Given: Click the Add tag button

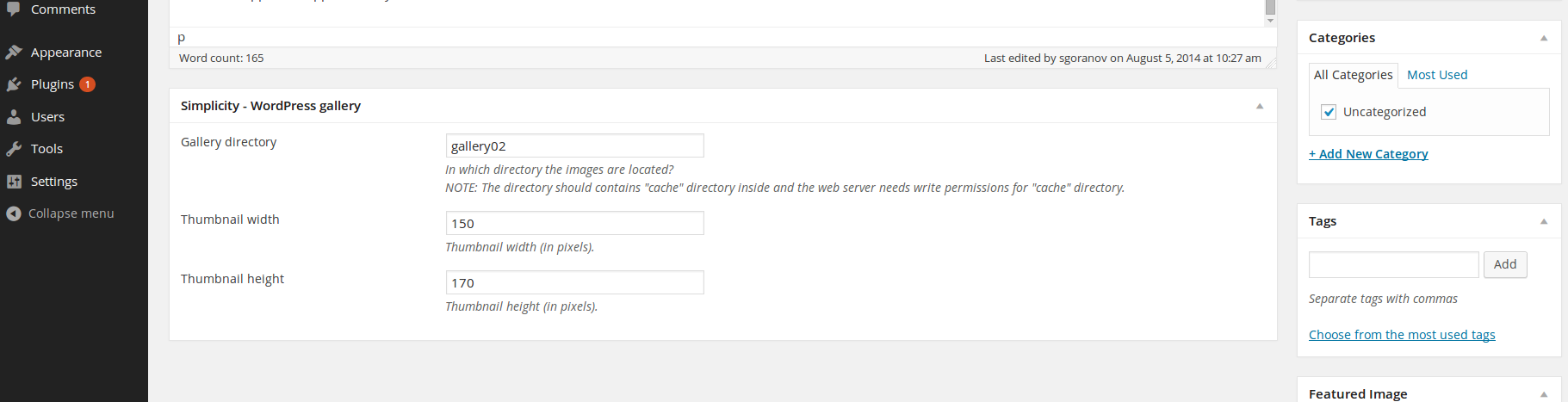Looking at the screenshot, I should [1505, 264].
